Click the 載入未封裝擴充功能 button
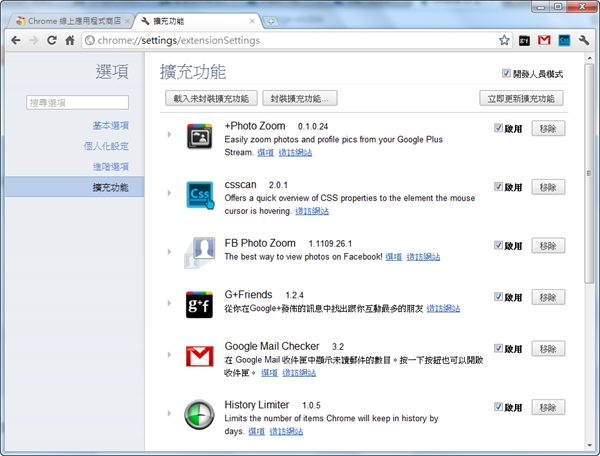600x456 pixels. point(211,98)
